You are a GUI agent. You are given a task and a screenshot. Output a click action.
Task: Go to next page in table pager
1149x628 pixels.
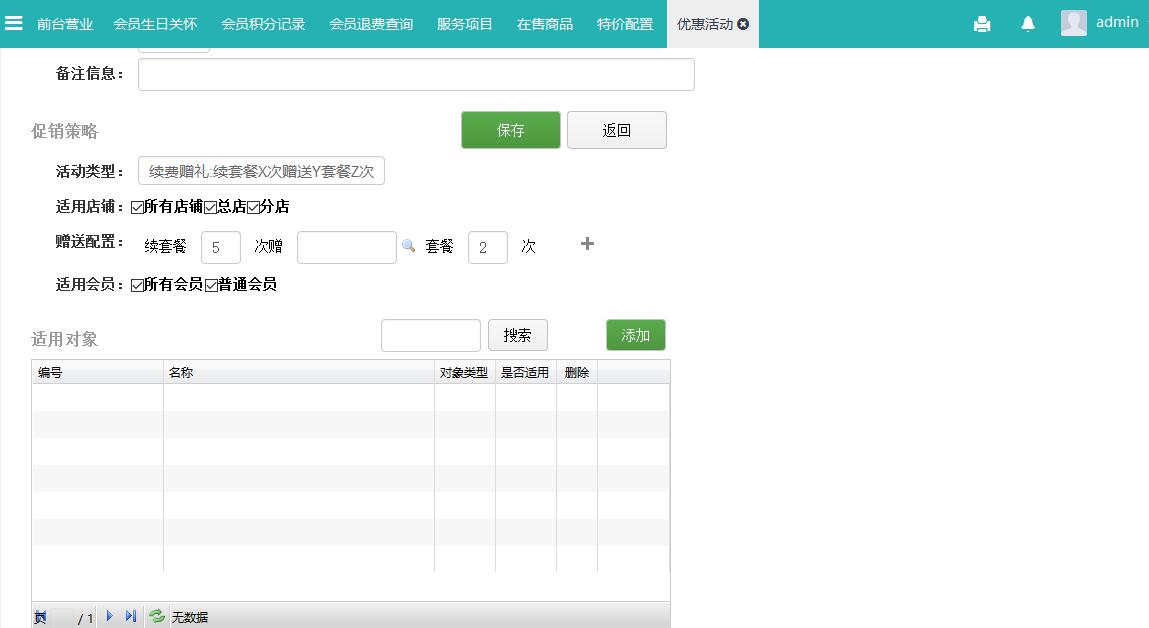coord(110,617)
